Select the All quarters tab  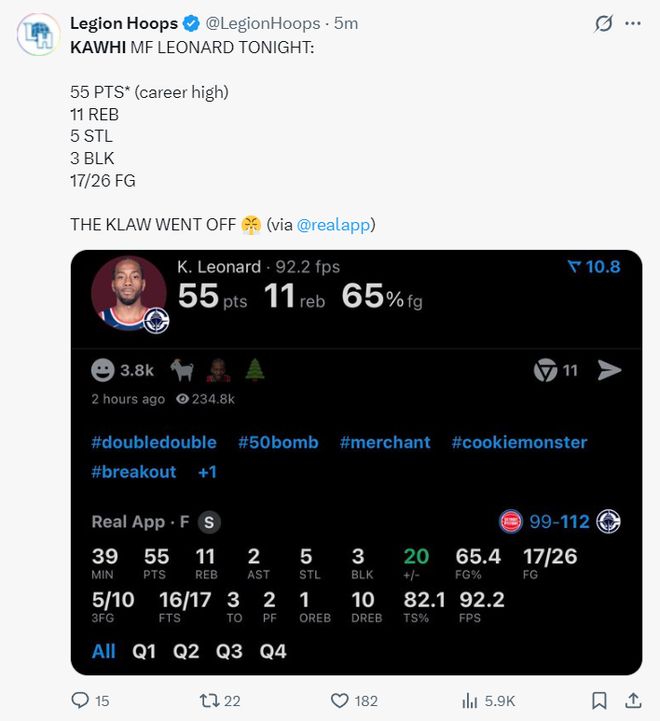(x=103, y=651)
